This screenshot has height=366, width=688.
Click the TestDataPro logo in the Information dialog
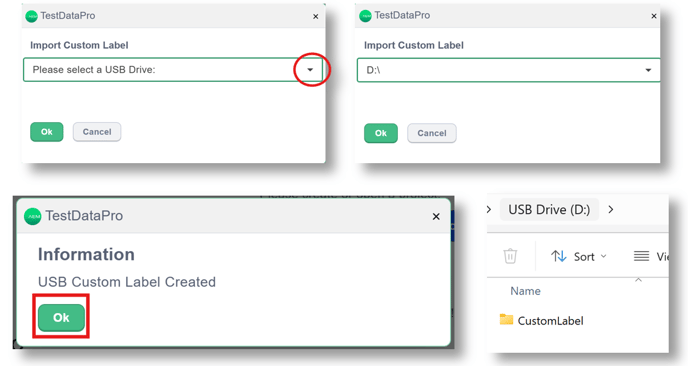pyautogui.click(x=32, y=216)
